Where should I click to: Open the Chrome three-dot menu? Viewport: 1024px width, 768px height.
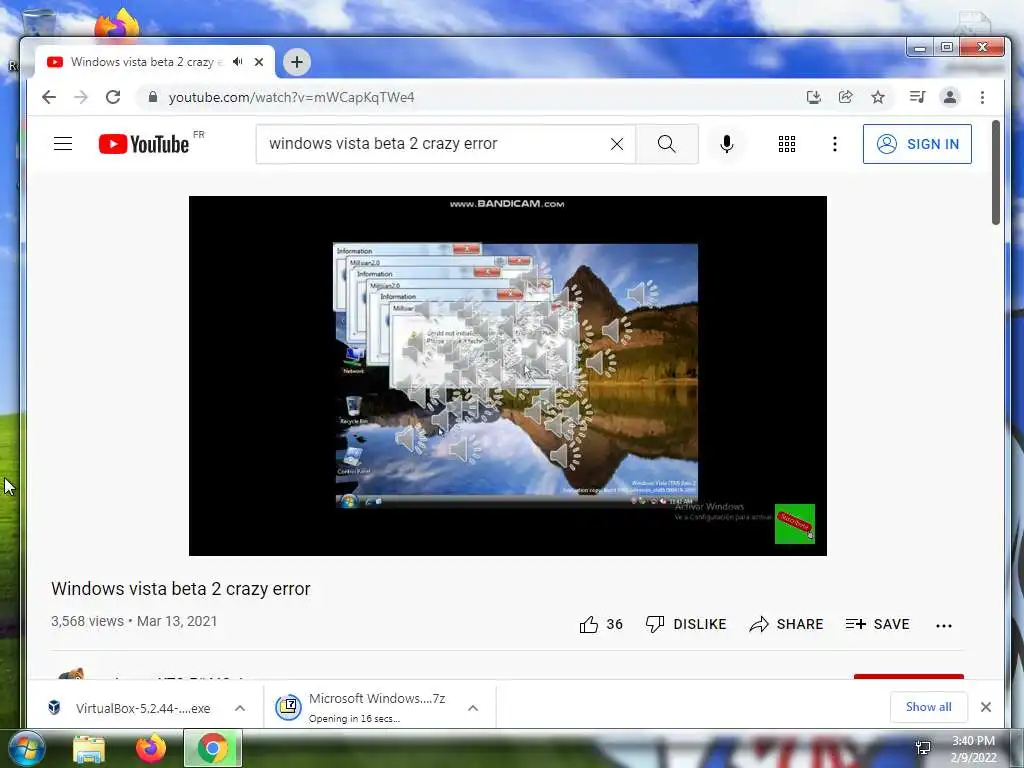click(982, 97)
